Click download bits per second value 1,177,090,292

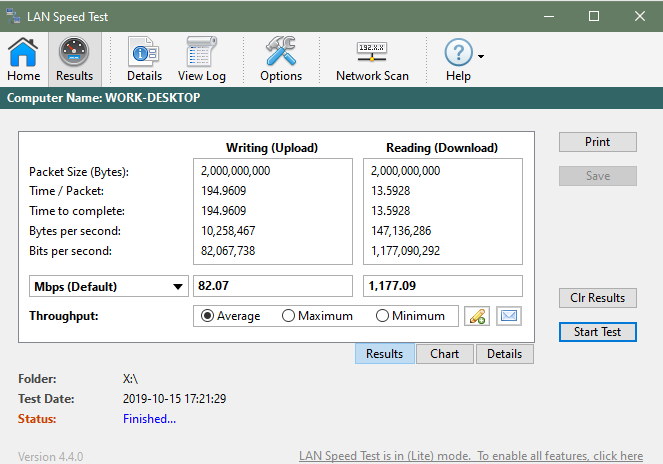pos(405,251)
